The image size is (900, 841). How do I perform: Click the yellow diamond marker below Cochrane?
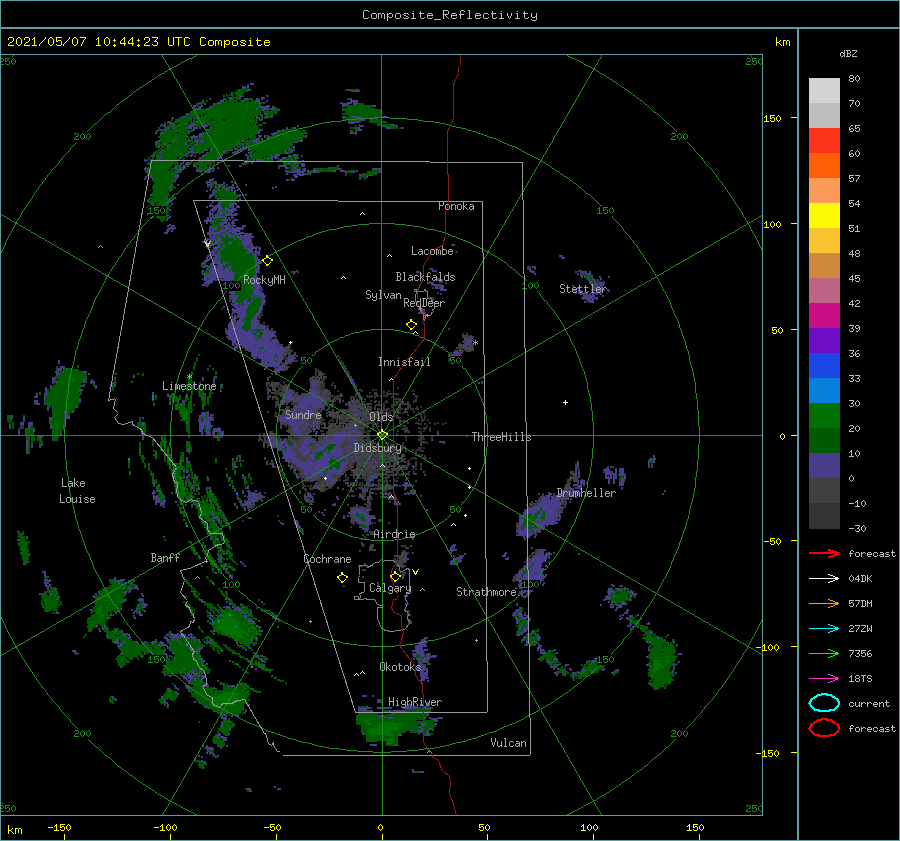point(342,578)
